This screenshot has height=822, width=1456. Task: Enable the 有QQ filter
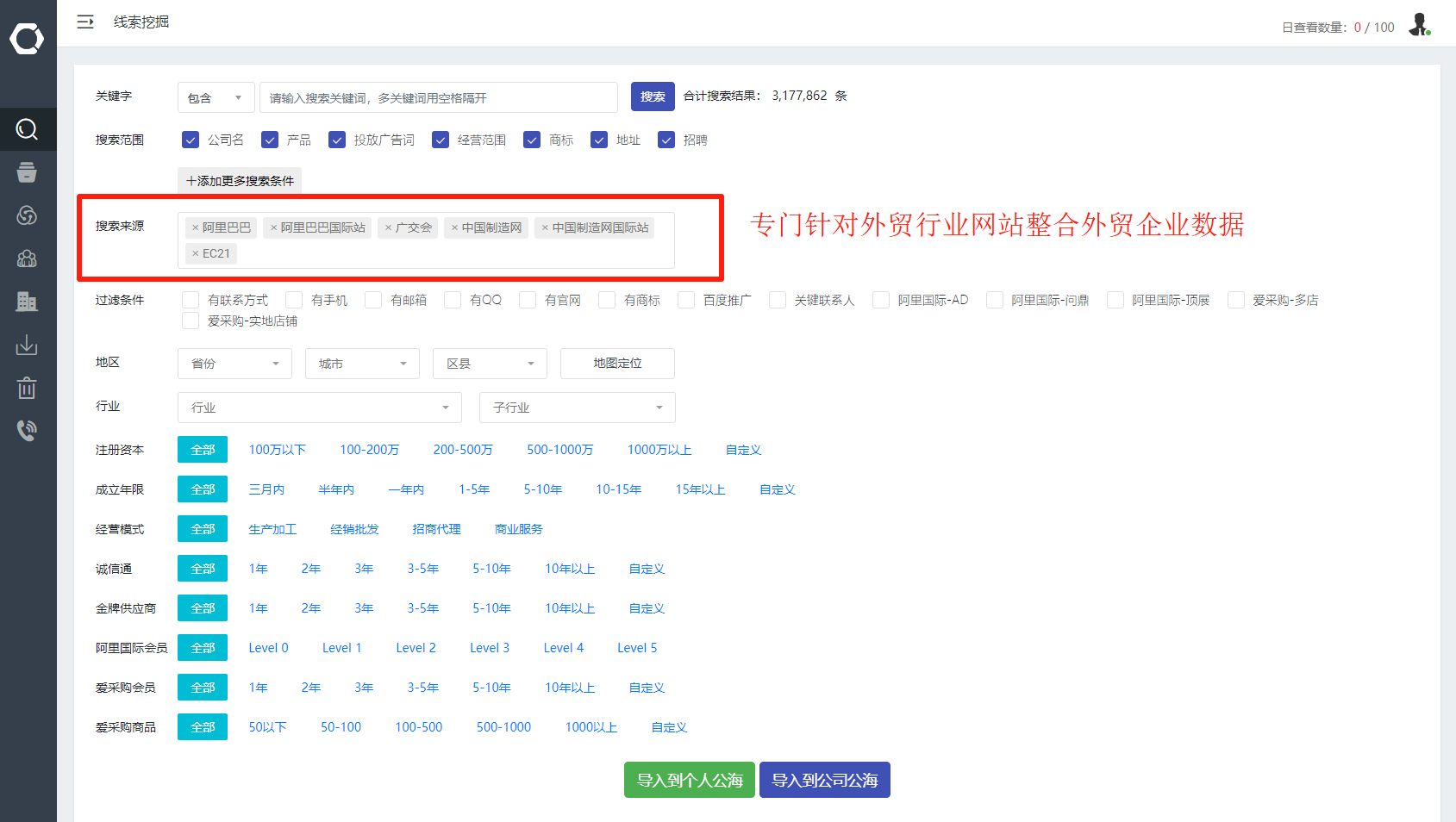point(453,300)
